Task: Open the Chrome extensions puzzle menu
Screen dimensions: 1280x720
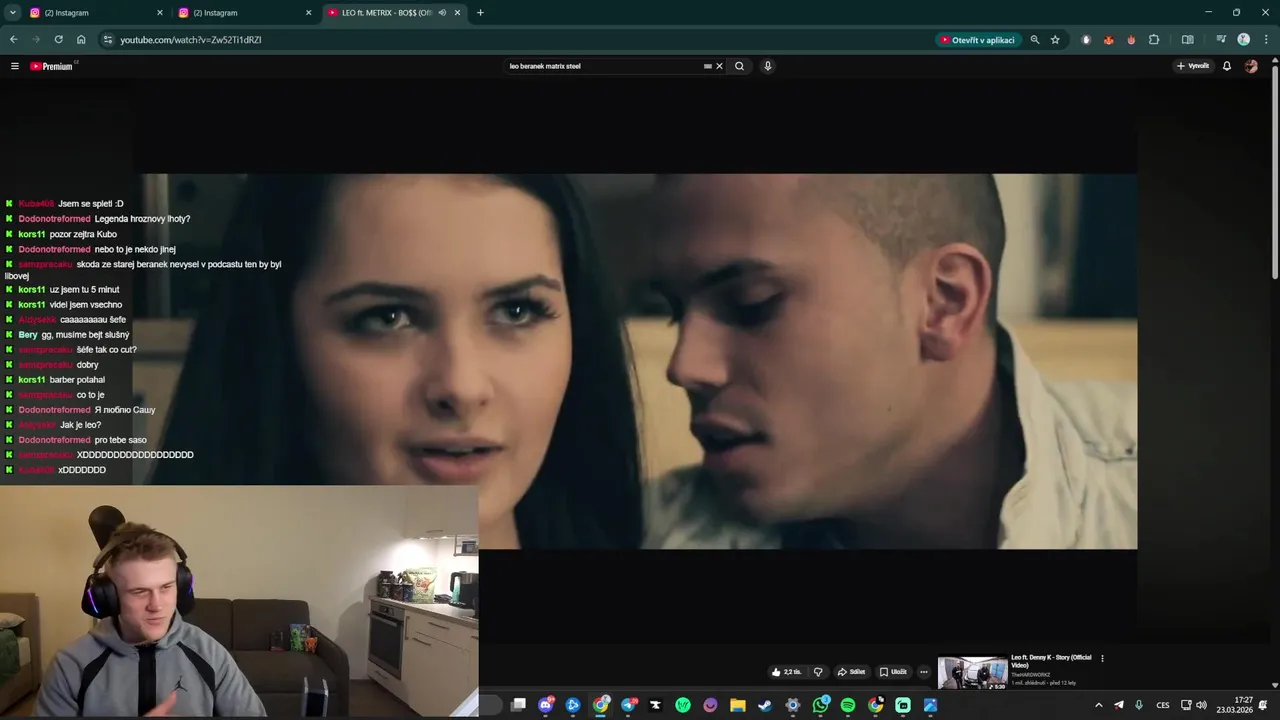Action: 1154,40
